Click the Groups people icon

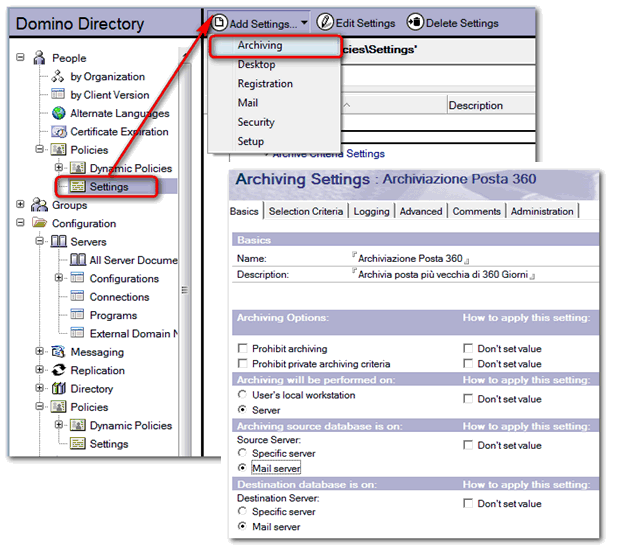(40, 205)
